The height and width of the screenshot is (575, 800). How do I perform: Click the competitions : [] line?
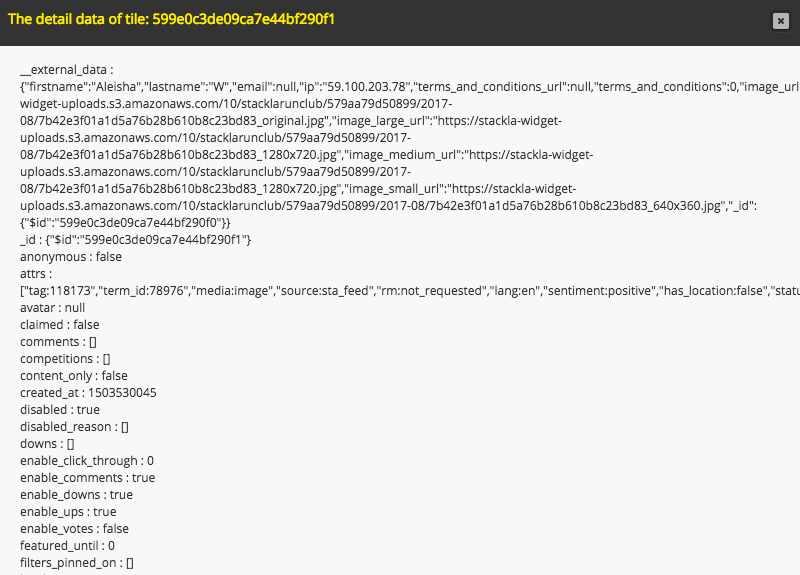pyautogui.click(x=65, y=359)
